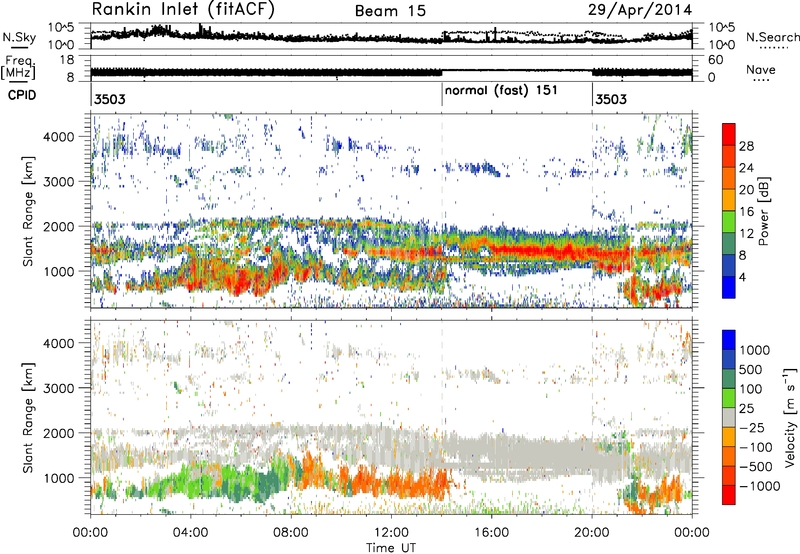Click the 'Slant Range [km]' label of power panel
The image size is (800, 554).
click(x=29, y=211)
